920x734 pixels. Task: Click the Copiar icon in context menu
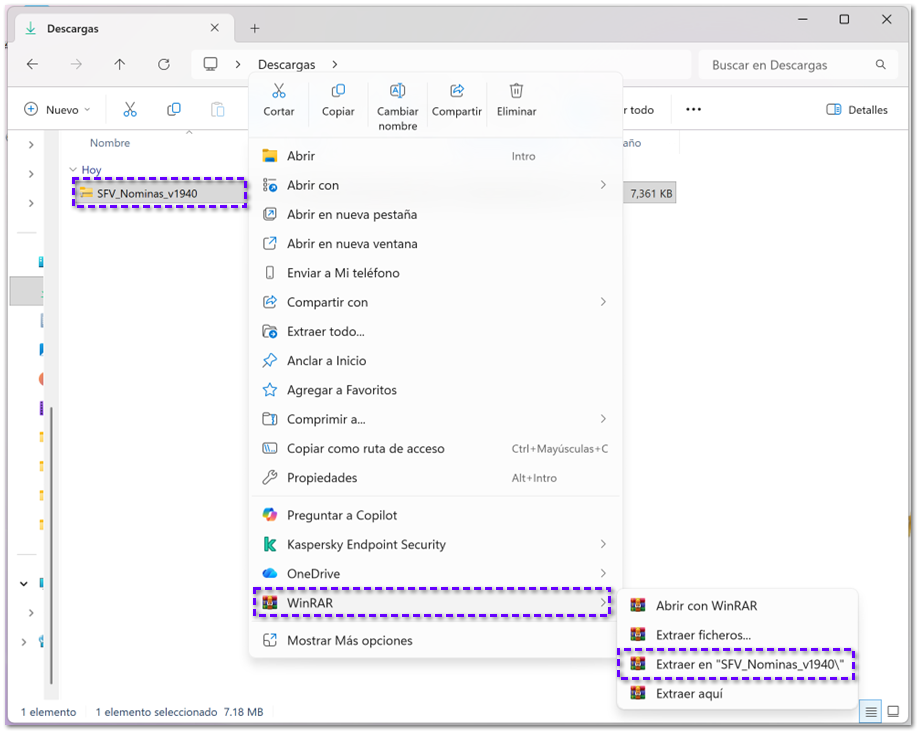click(338, 91)
